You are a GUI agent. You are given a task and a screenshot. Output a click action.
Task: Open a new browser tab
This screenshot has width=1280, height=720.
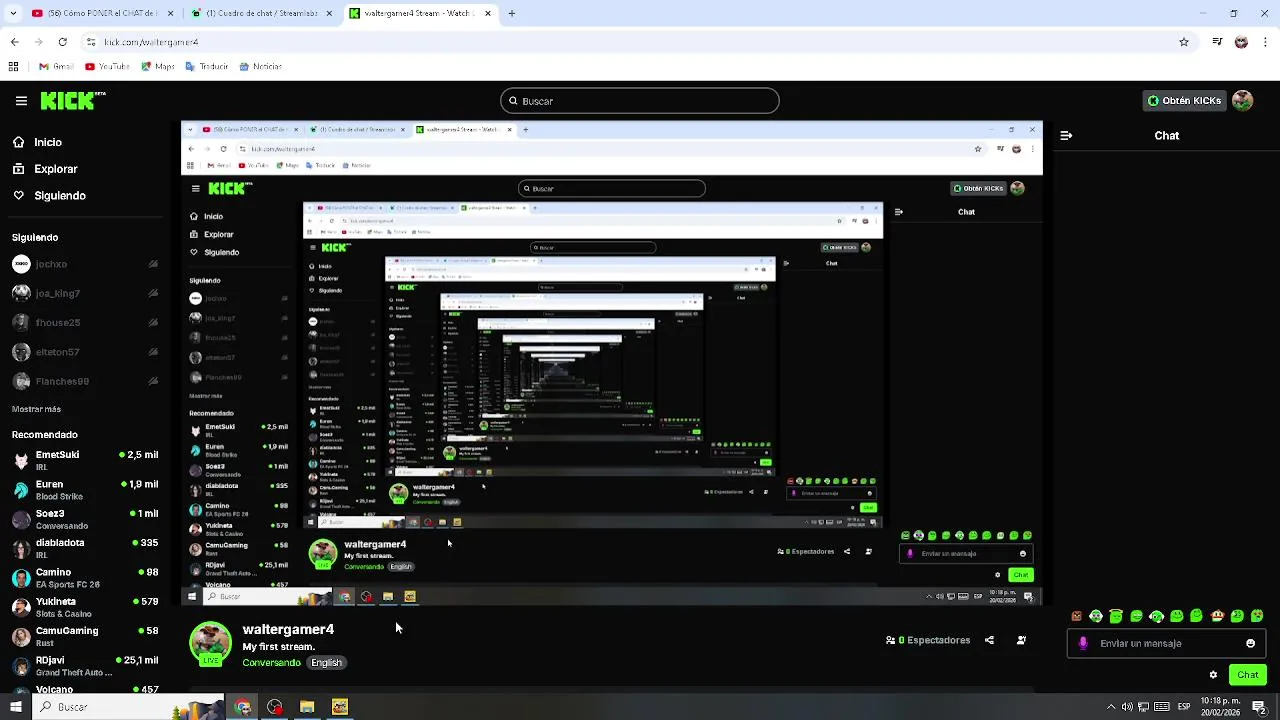(511, 13)
